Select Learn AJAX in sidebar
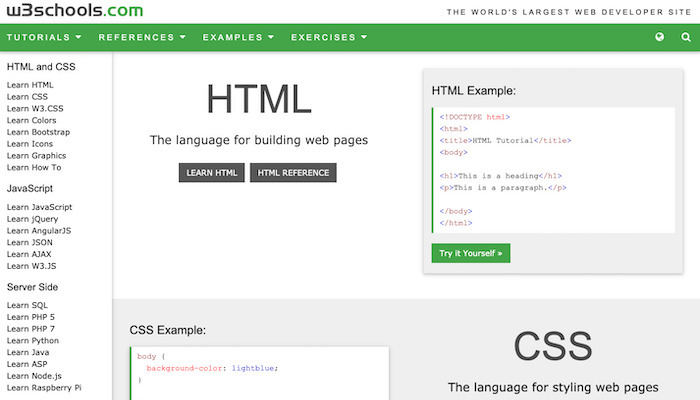The height and width of the screenshot is (400, 700). point(29,254)
